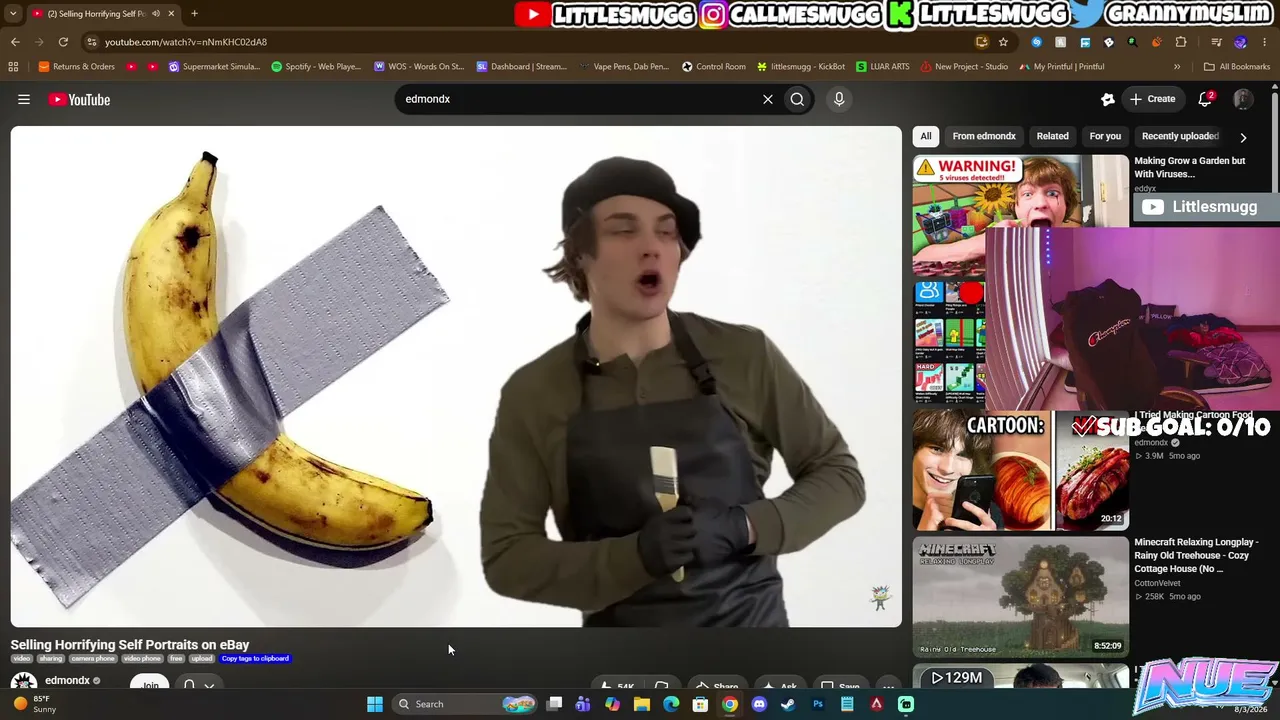The height and width of the screenshot is (720, 1280).
Task: Start voice search with the microphone
Action: click(x=839, y=99)
